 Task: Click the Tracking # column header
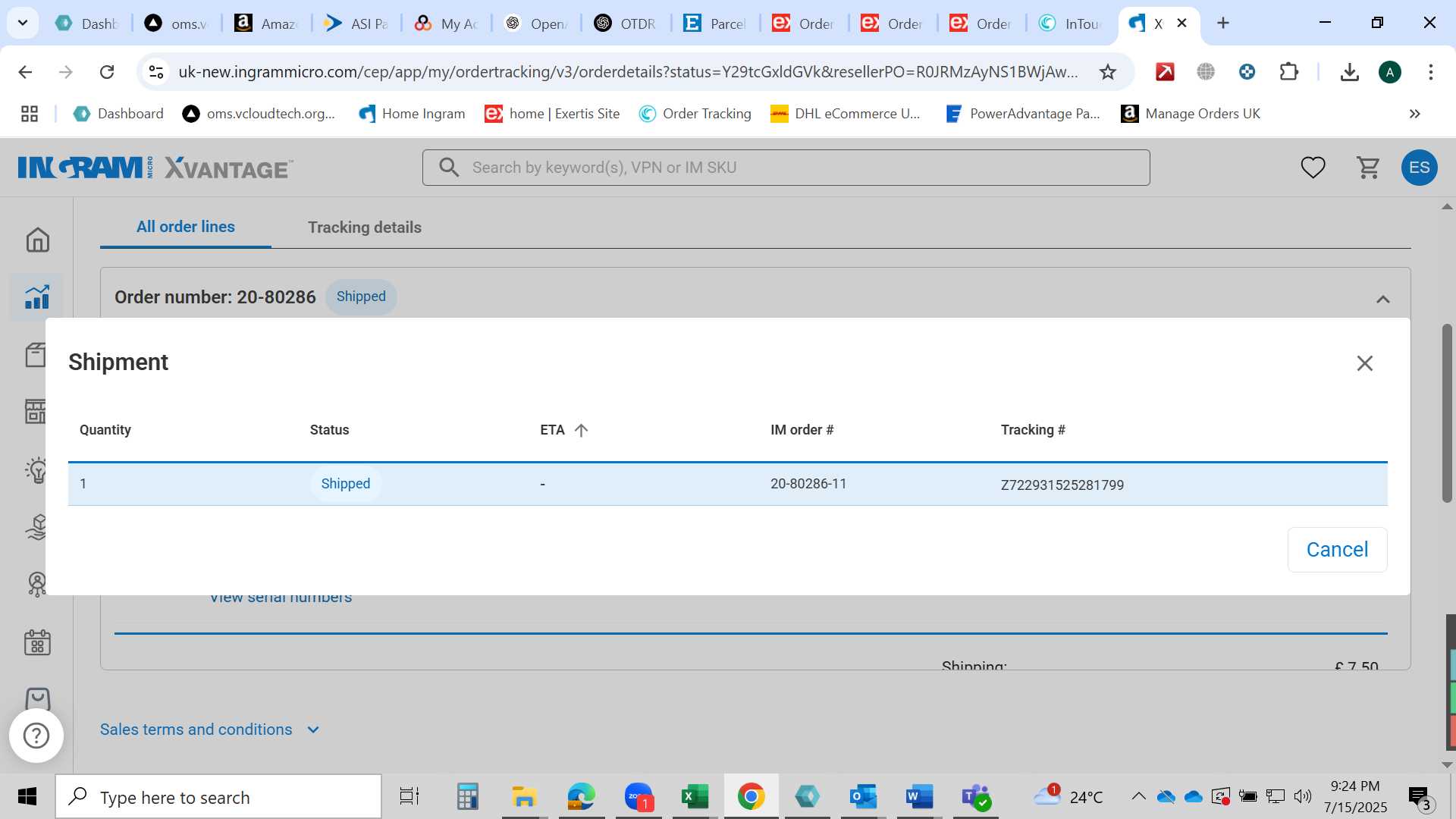click(1033, 430)
